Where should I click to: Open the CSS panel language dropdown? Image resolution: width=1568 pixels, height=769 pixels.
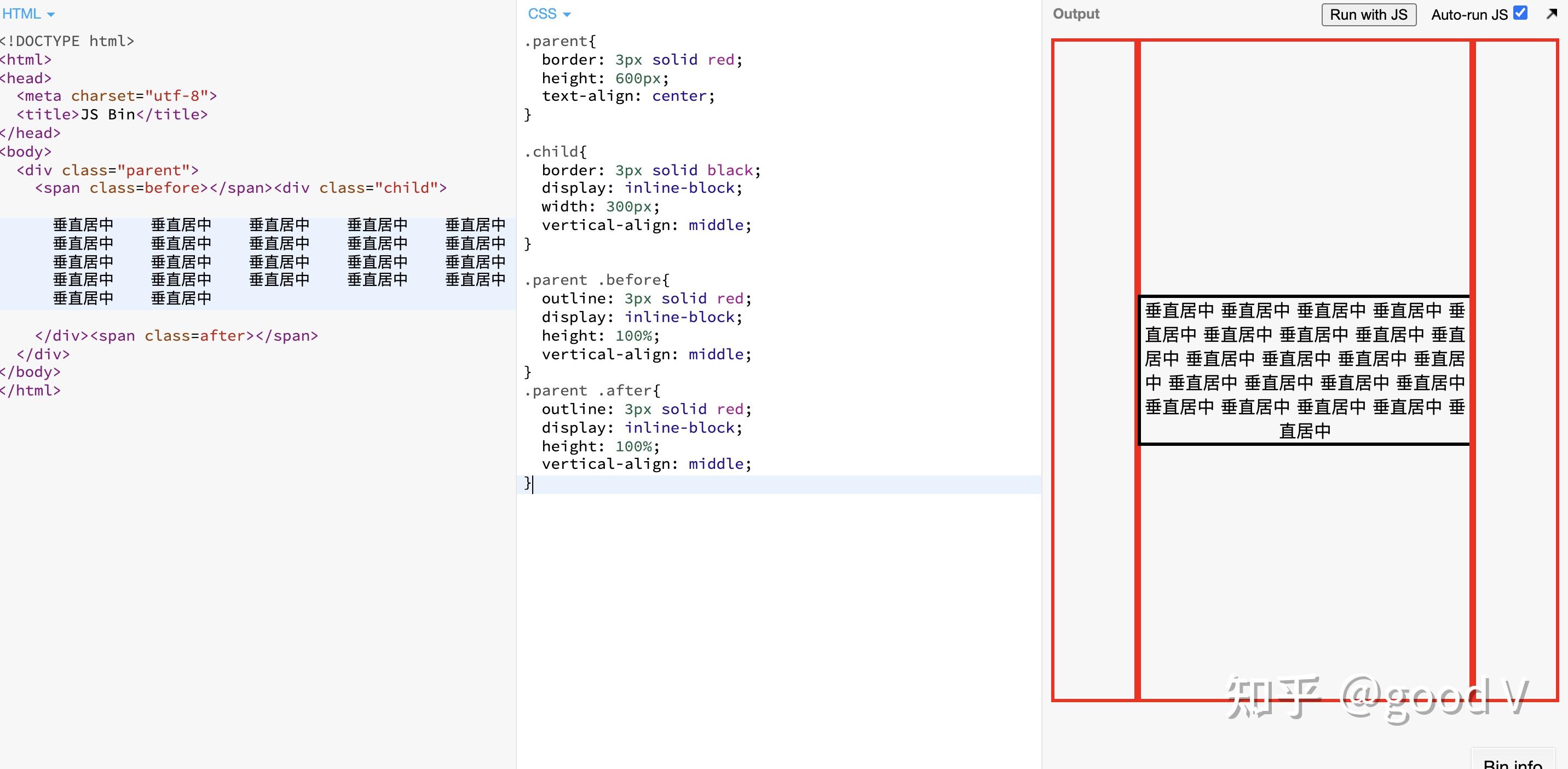click(x=549, y=13)
